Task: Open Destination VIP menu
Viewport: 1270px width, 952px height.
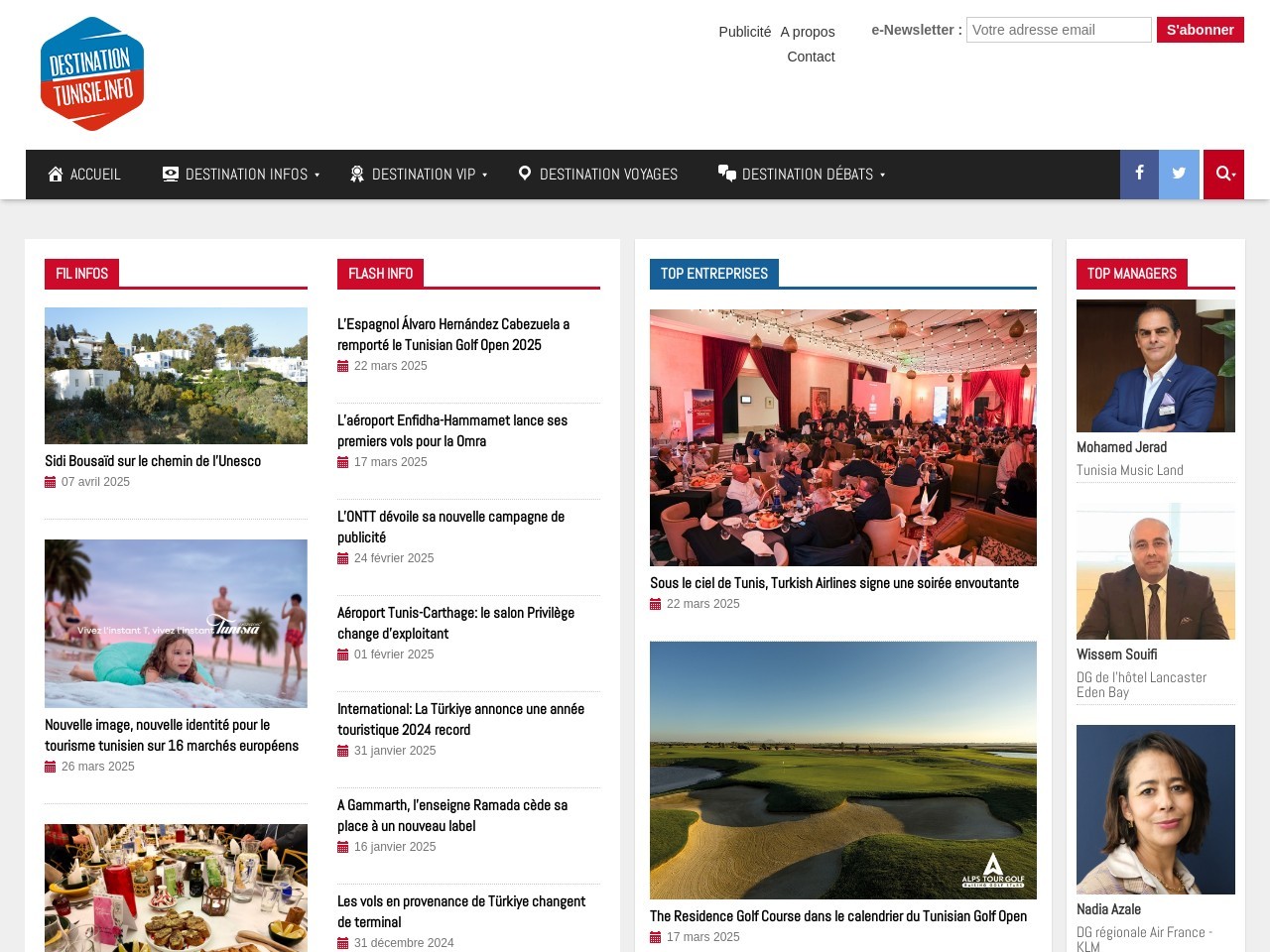Action: [419, 175]
